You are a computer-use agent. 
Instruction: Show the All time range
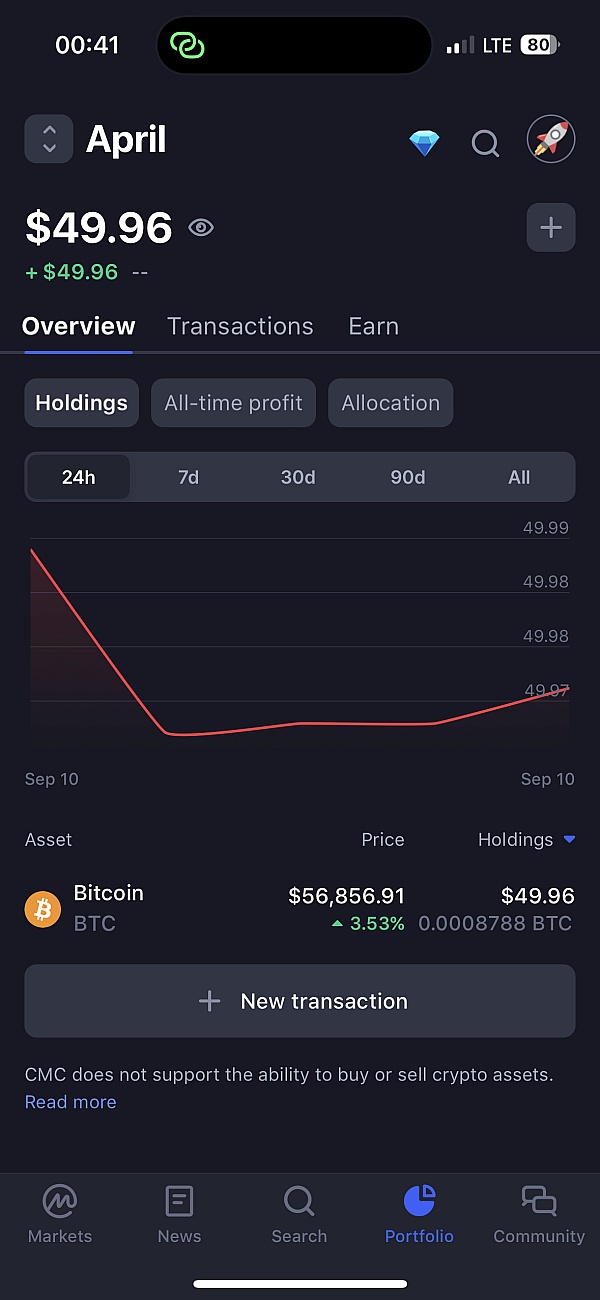[519, 477]
